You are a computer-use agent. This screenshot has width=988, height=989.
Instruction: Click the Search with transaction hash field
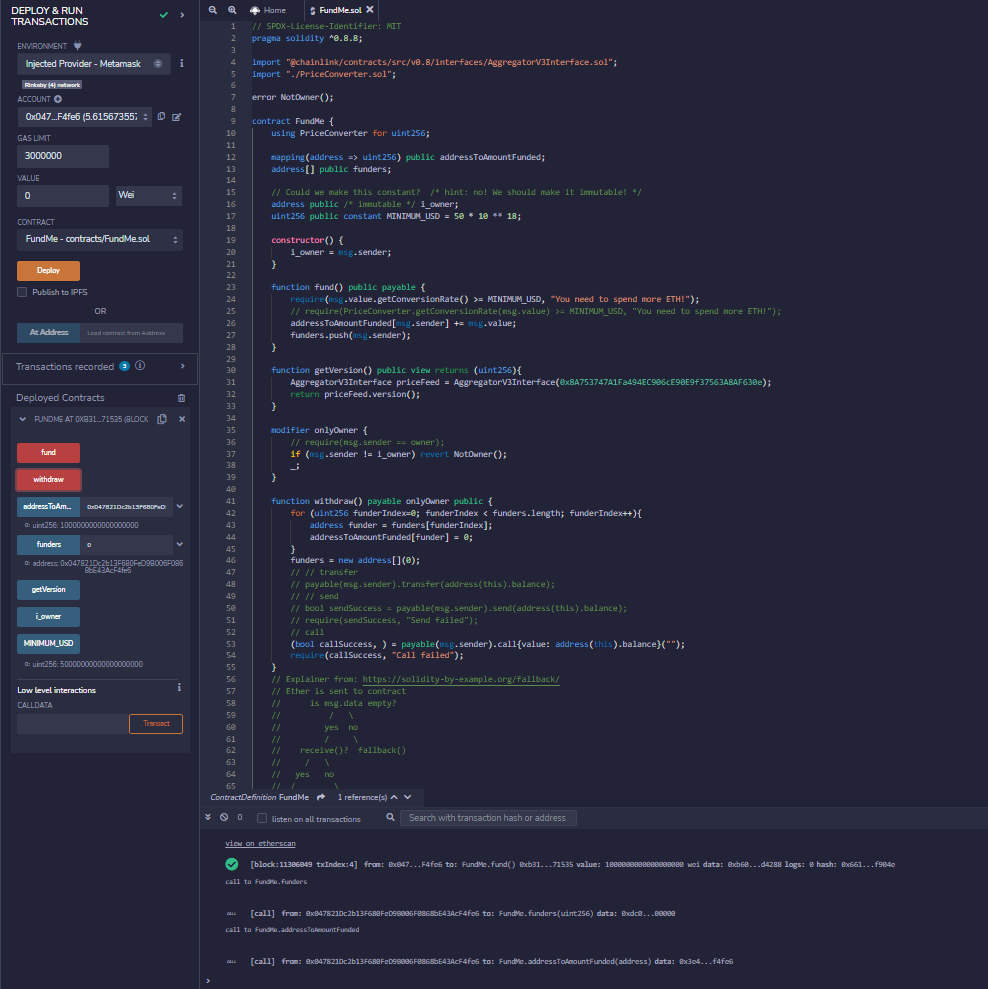pyautogui.click(x=488, y=818)
